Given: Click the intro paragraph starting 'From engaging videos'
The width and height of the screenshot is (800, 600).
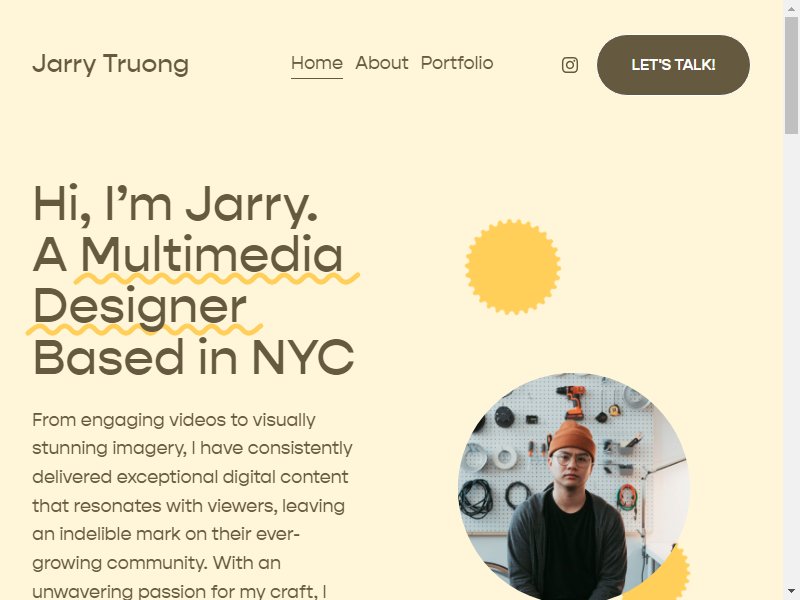Looking at the screenshot, I should pos(192,505).
